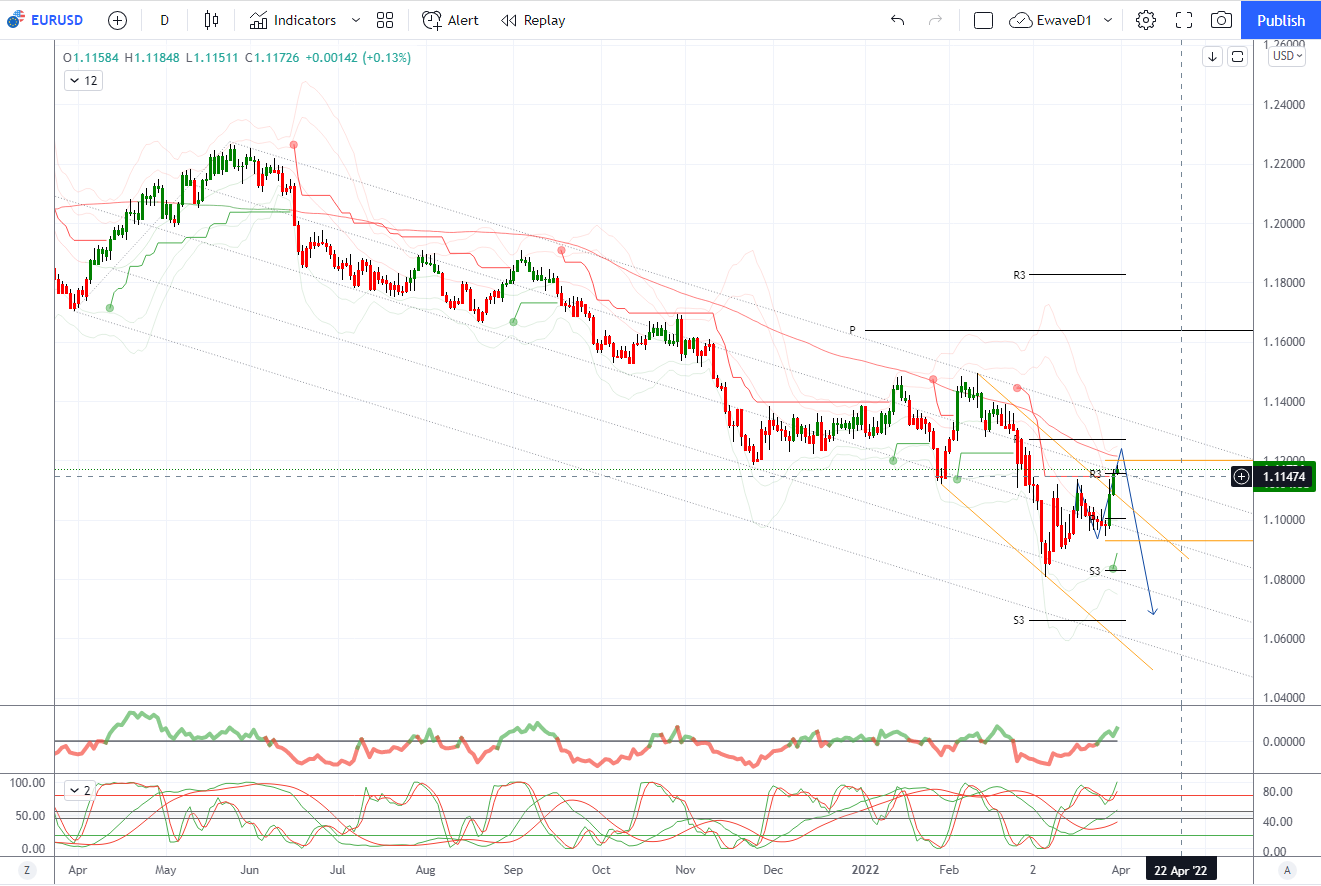Open the USD currency dropdown on price scale

(x=1287, y=56)
